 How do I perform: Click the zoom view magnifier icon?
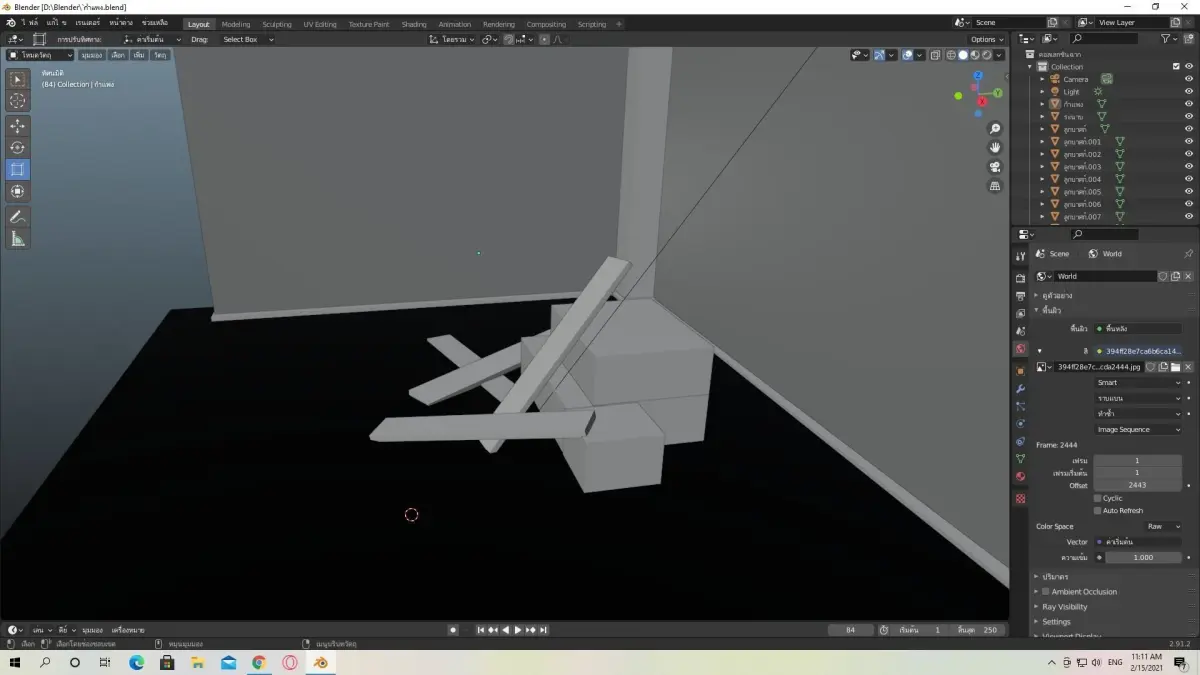pyautogui.click(x=995, y=129)
